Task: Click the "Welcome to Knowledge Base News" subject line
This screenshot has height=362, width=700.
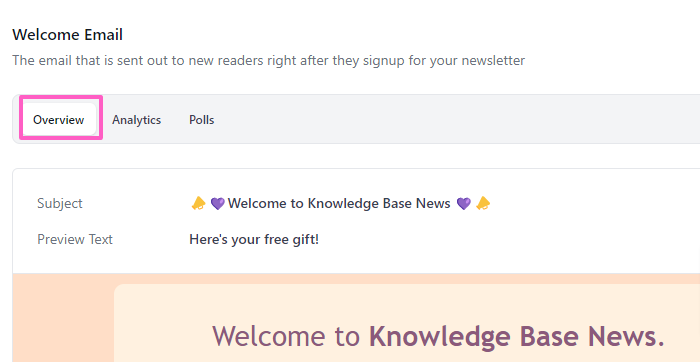Action: pyautogui.click(x=339, y=204)
